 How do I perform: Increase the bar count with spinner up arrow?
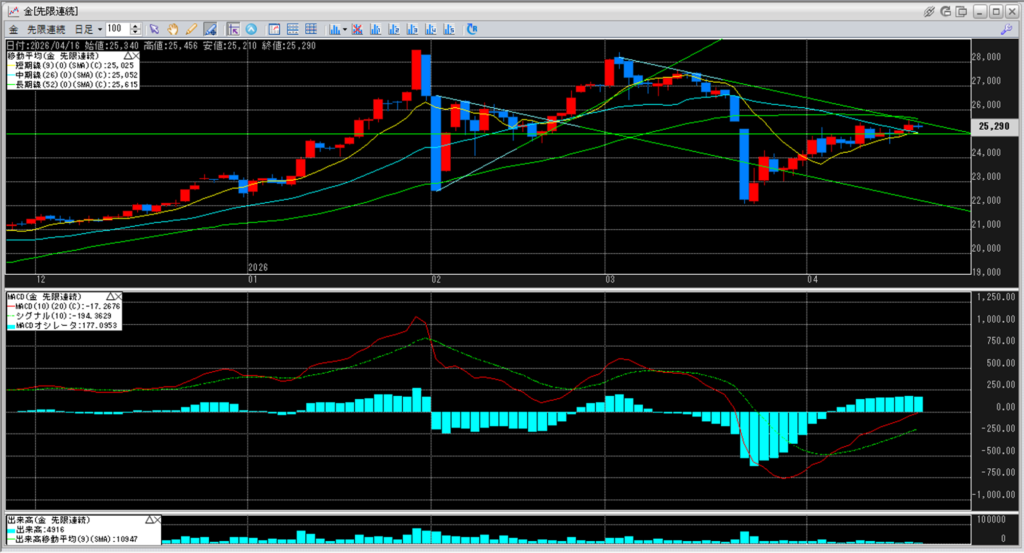(136, 26)
